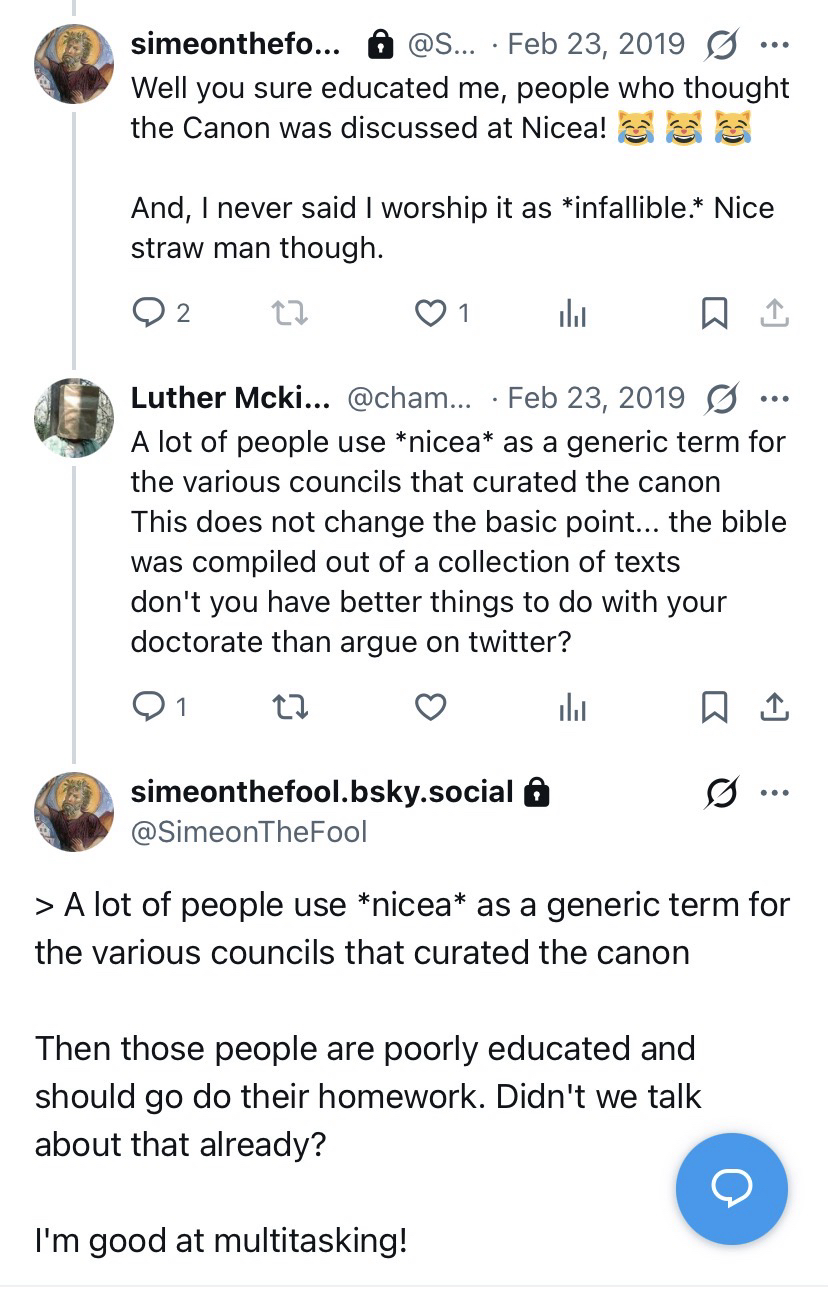Image resolution: width=828 pixels, height=1291 pixels.
Task: Bookmark Luther Mcki's tweet
Action: point(714,708)
